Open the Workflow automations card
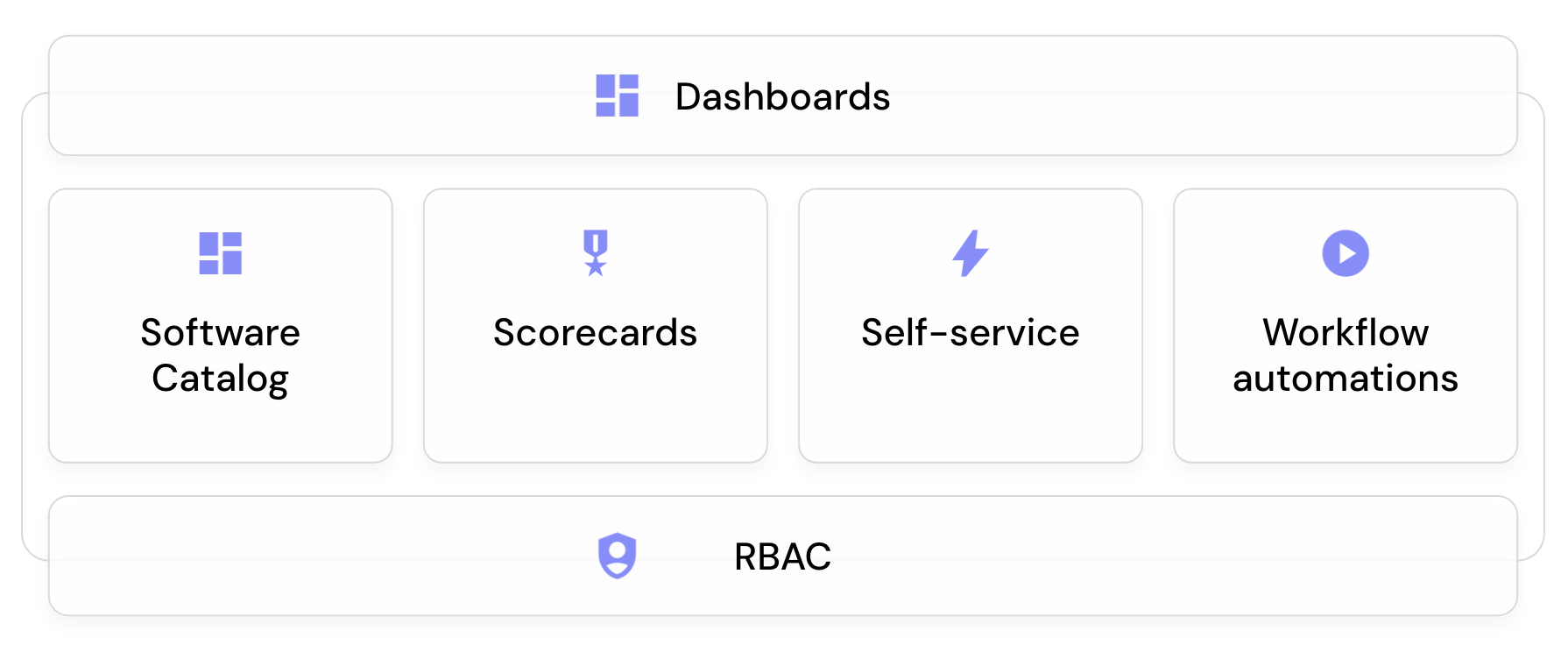 1346,325
